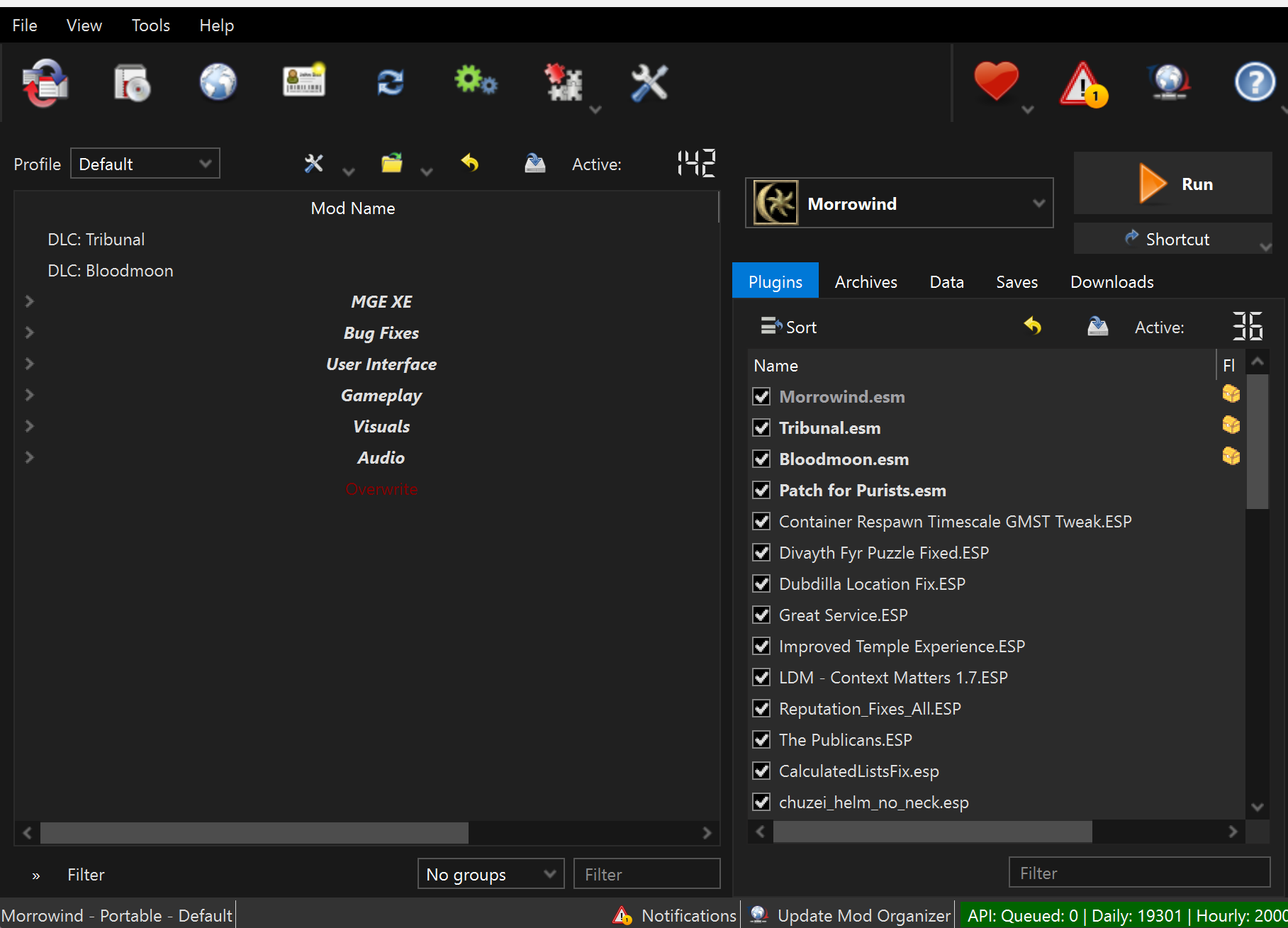Image resolution: width=1288 pixels, height=928 pixels.
Task: Click the flag icon for Tribunal.esm
Action: point(1231,425)
